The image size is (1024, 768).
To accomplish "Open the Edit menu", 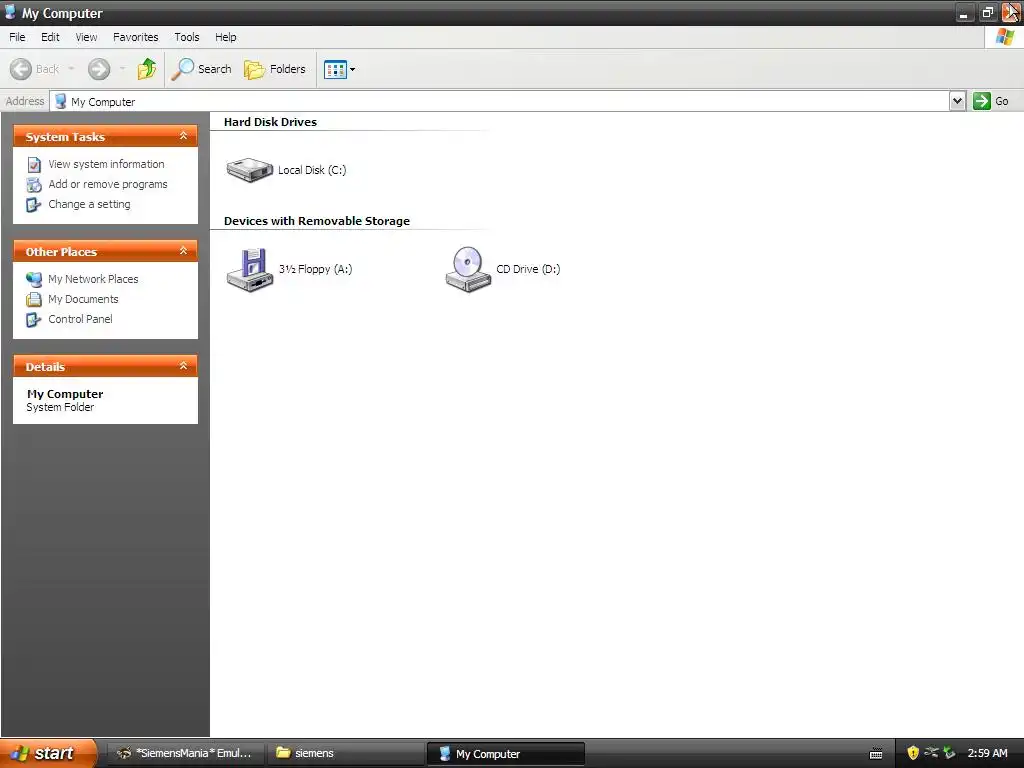I will coord(50,37).
